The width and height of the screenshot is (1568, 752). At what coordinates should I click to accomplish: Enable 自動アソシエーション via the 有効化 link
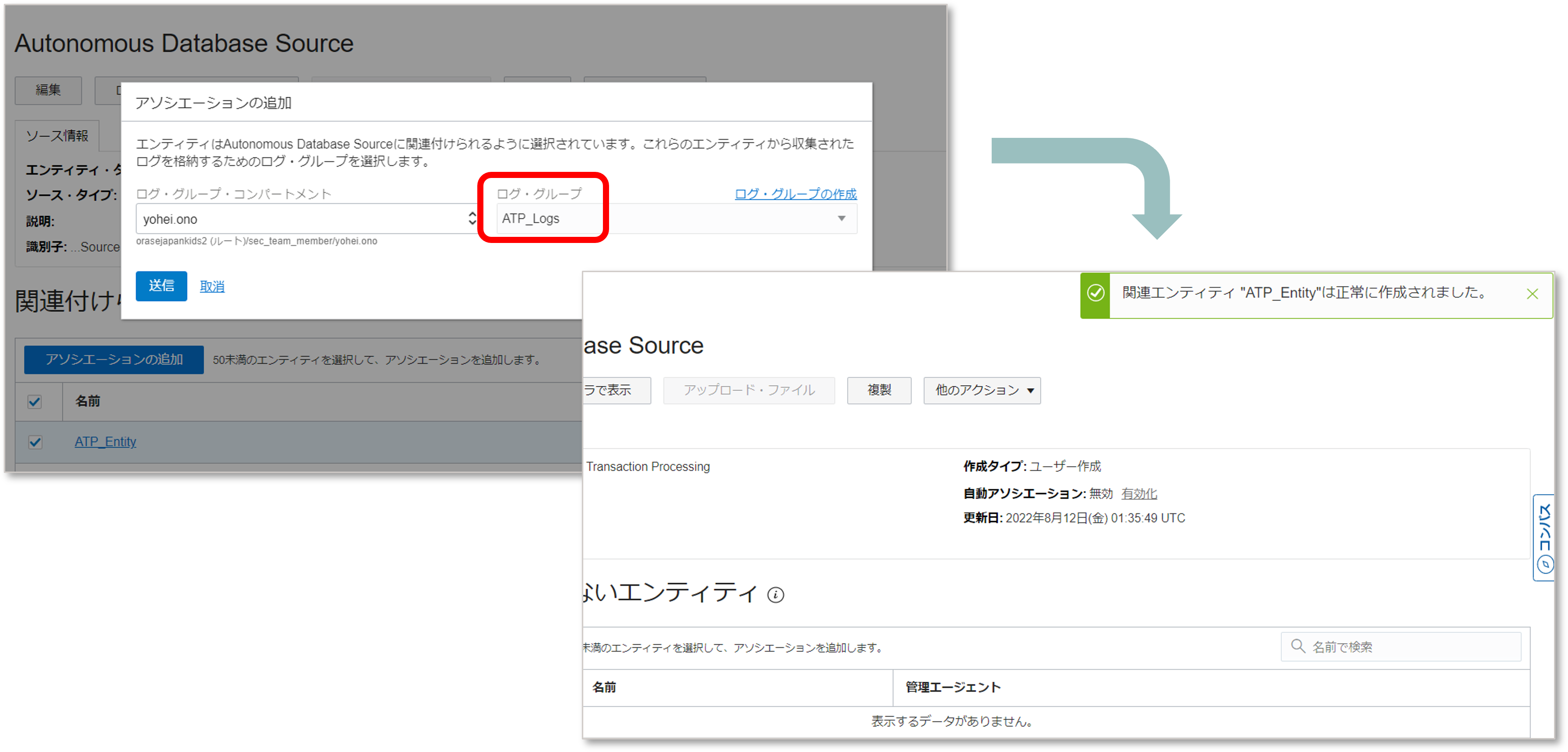(x=1139, y=493)
